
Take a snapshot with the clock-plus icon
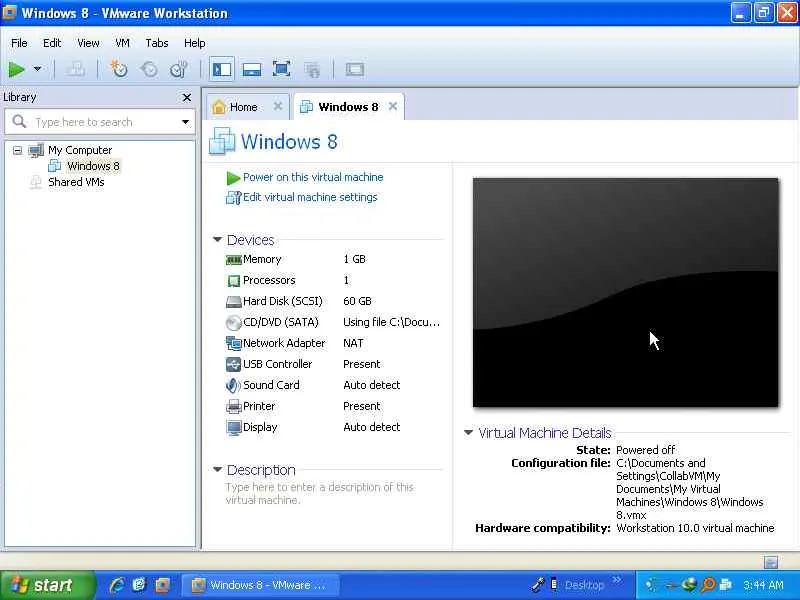click(119, 69)
